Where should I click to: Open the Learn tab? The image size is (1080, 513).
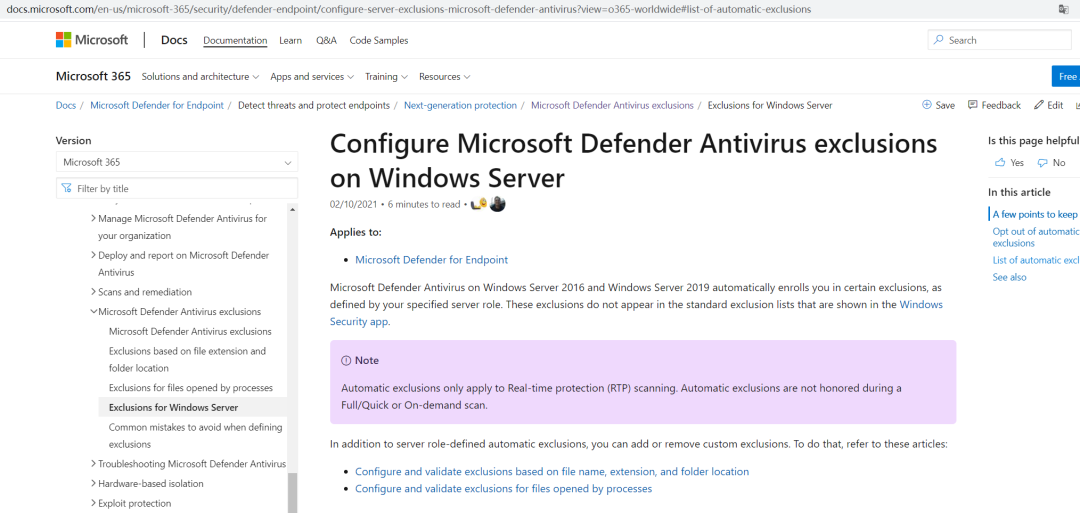(x=291, y=41)
